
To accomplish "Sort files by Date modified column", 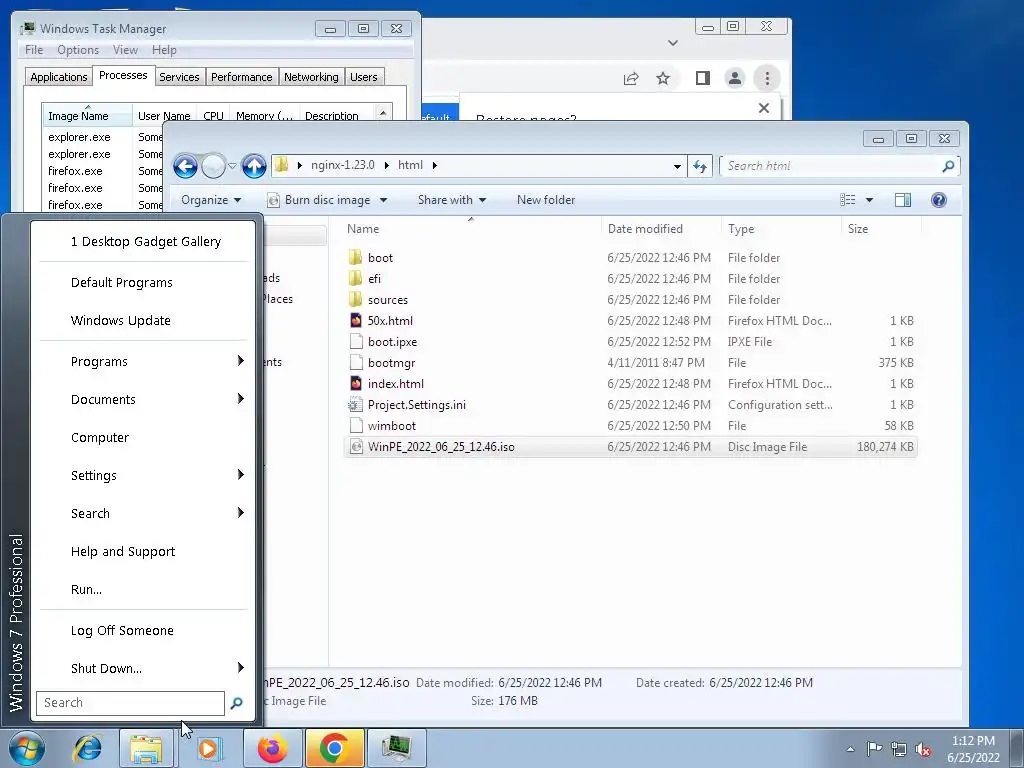I will [661, 229].
